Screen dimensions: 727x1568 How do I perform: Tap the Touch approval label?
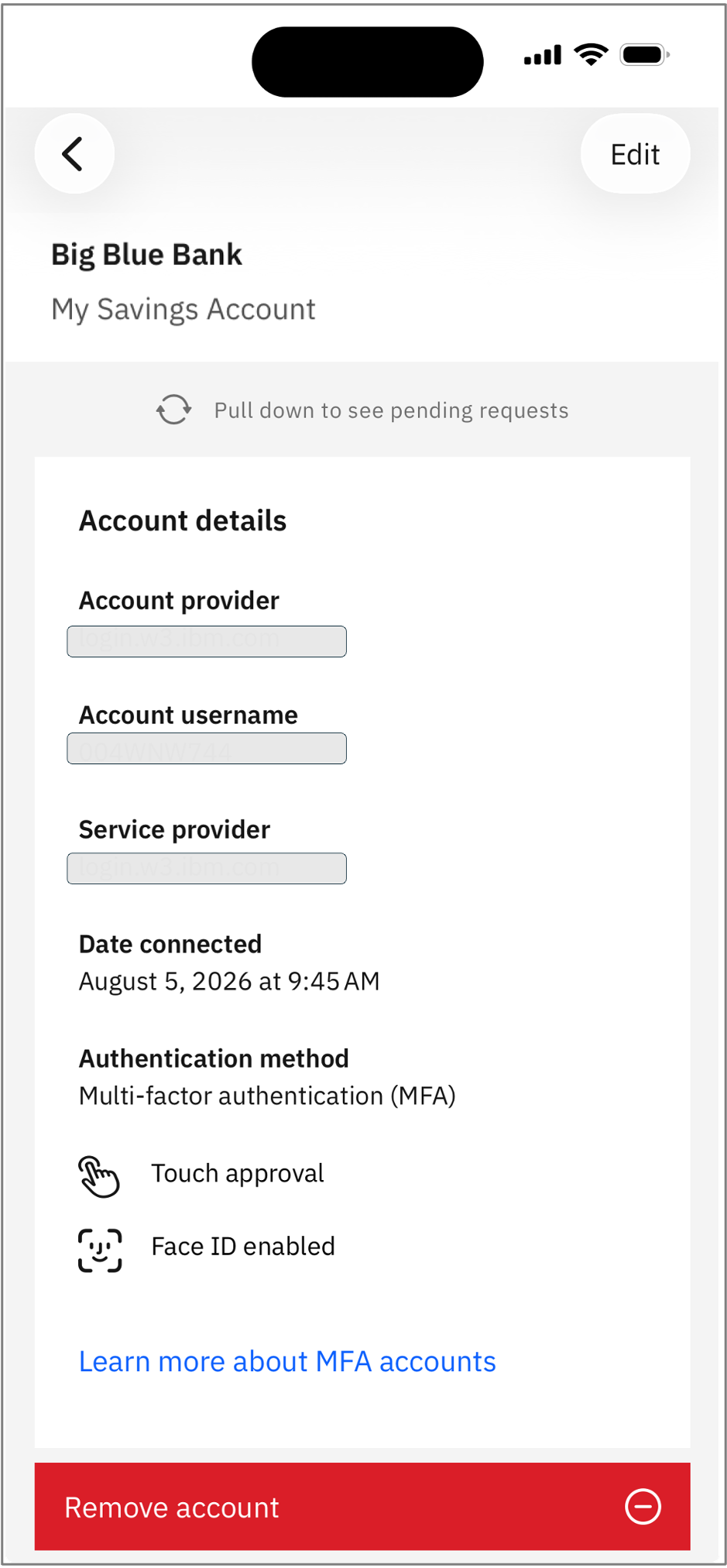pos(238,1174)
